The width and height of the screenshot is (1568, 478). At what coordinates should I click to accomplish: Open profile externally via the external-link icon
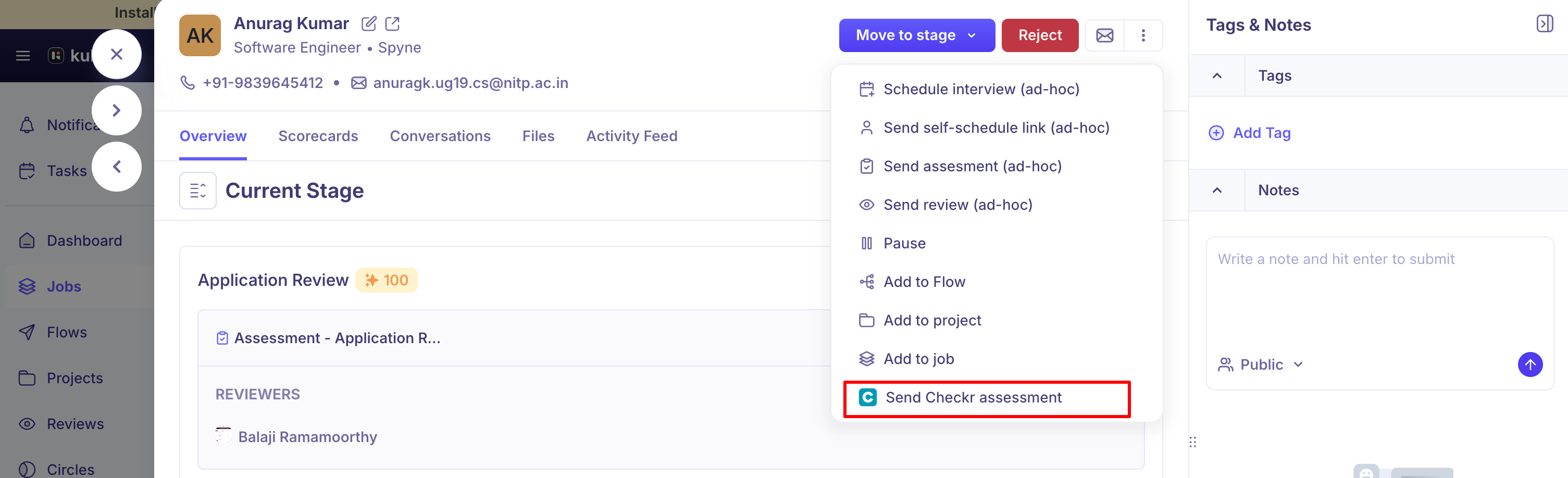click(x=393, y=24)
